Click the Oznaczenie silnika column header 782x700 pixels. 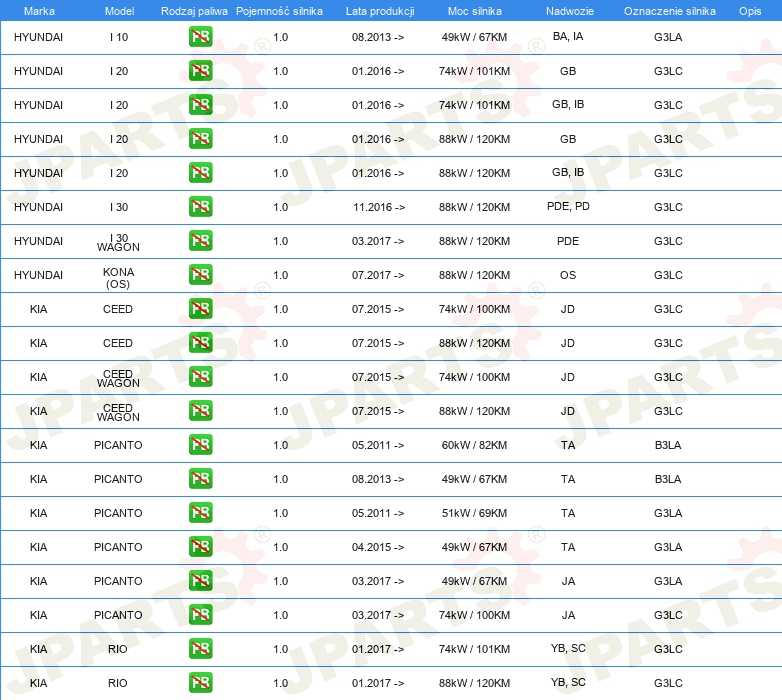[x=669, y=11]
